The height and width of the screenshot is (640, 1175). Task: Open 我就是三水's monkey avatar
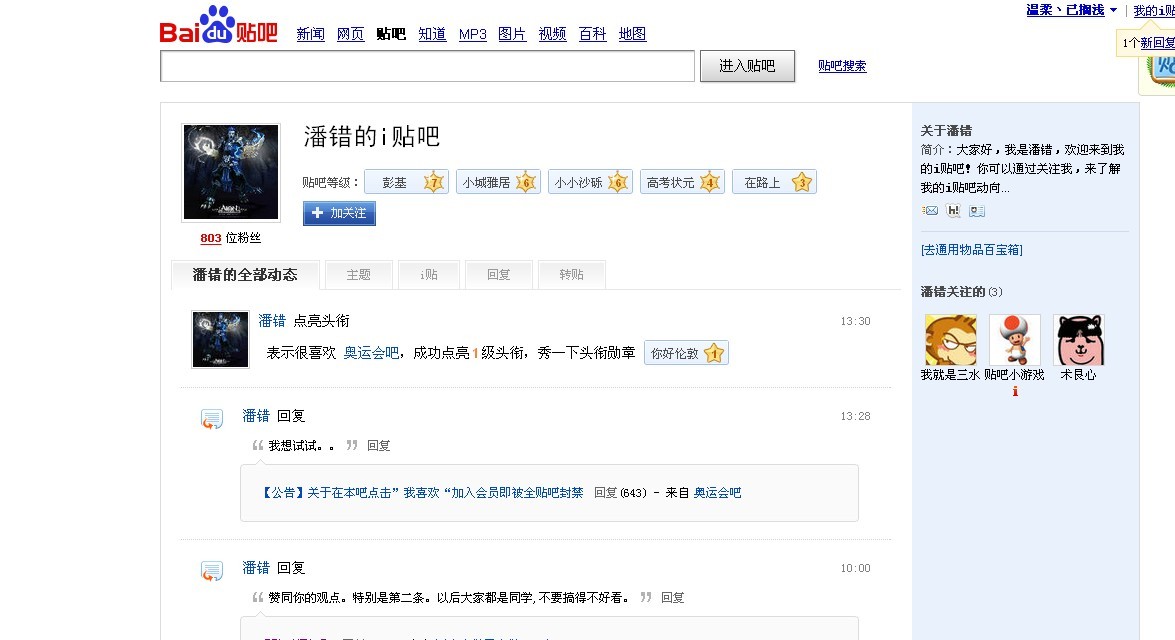point(951,340)
